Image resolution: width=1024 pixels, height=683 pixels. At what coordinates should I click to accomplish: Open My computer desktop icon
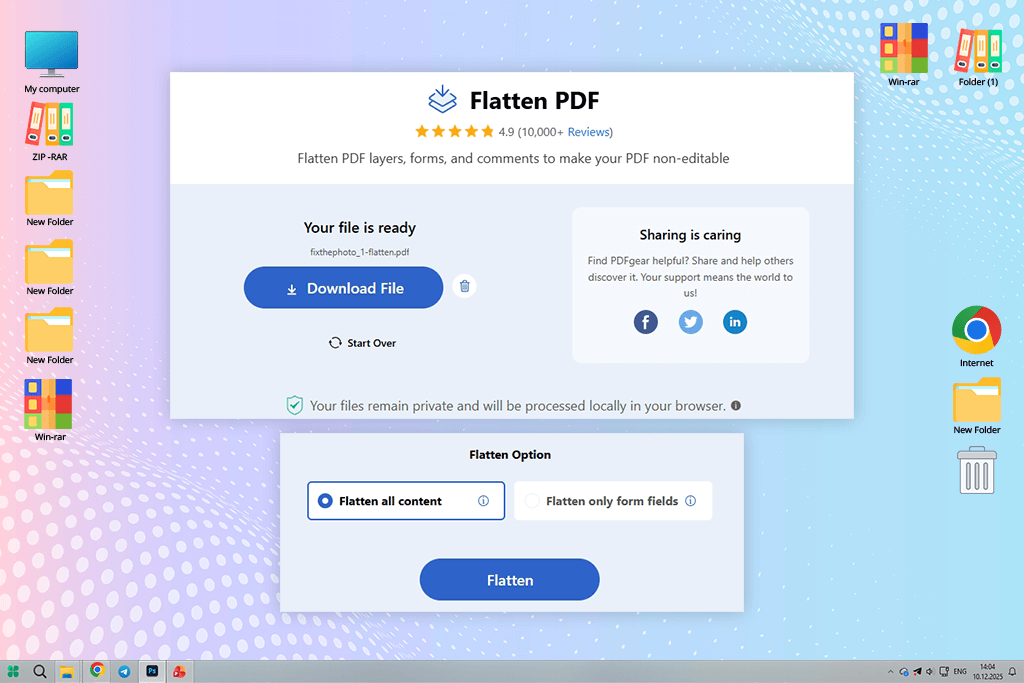coord(52,62)
